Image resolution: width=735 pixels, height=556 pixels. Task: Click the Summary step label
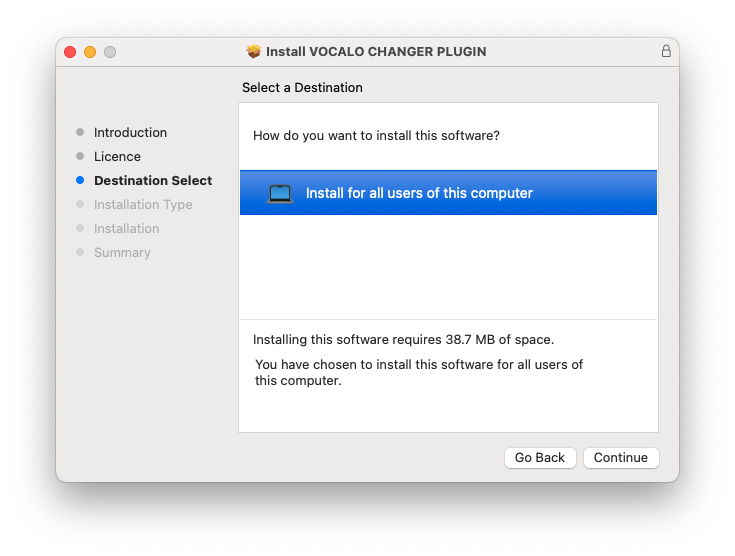click(x=122, y=252)
